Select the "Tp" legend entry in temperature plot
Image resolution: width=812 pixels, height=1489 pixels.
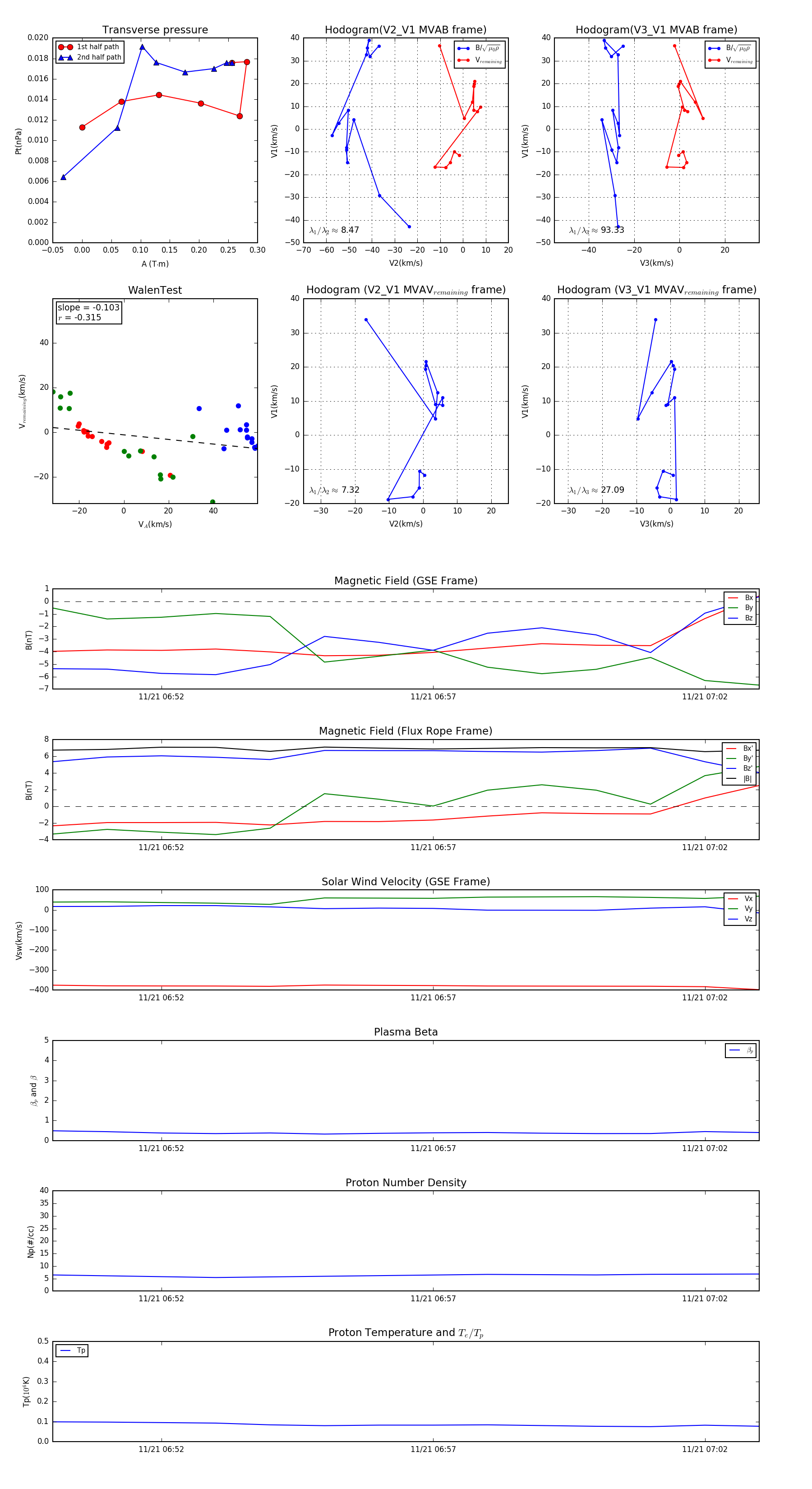coord(72,1351)
